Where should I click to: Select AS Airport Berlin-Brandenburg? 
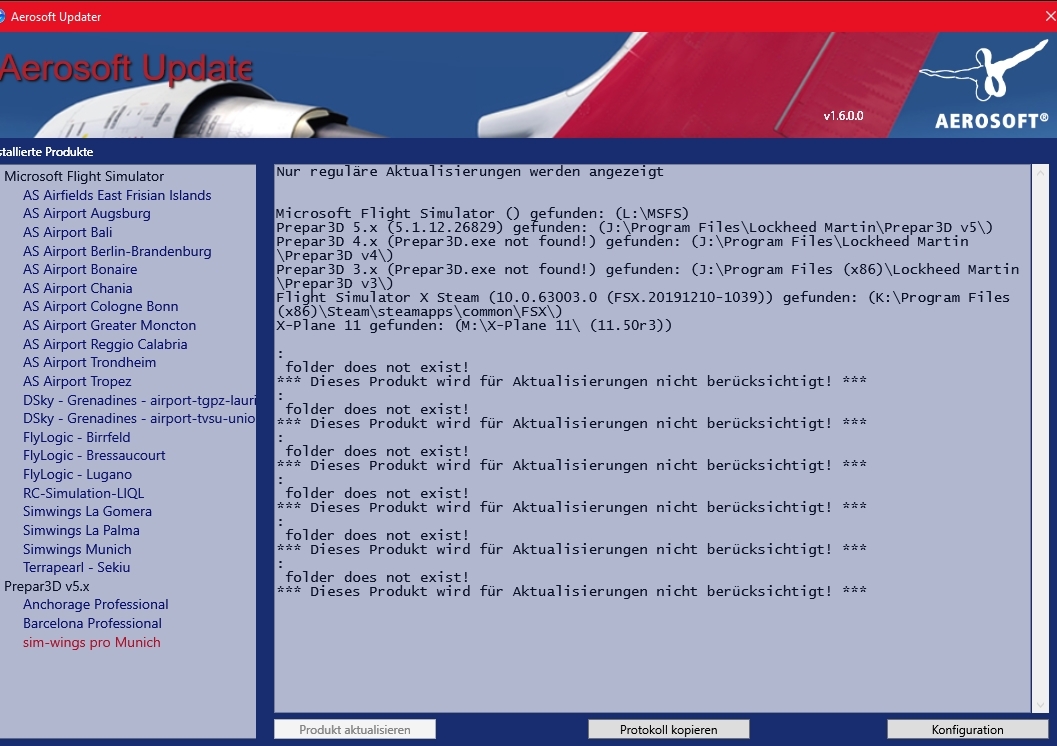[x=117, y=251]
